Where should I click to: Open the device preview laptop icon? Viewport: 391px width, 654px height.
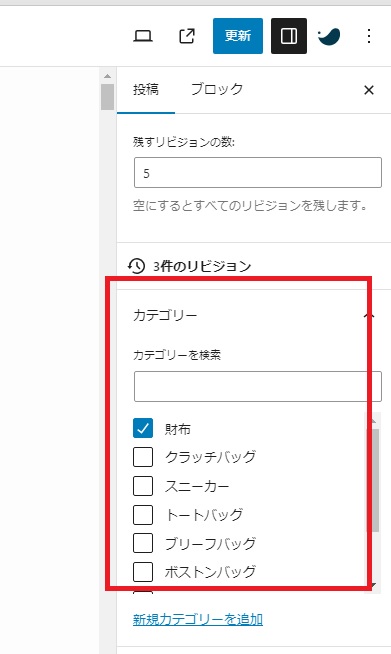point(143,36)
